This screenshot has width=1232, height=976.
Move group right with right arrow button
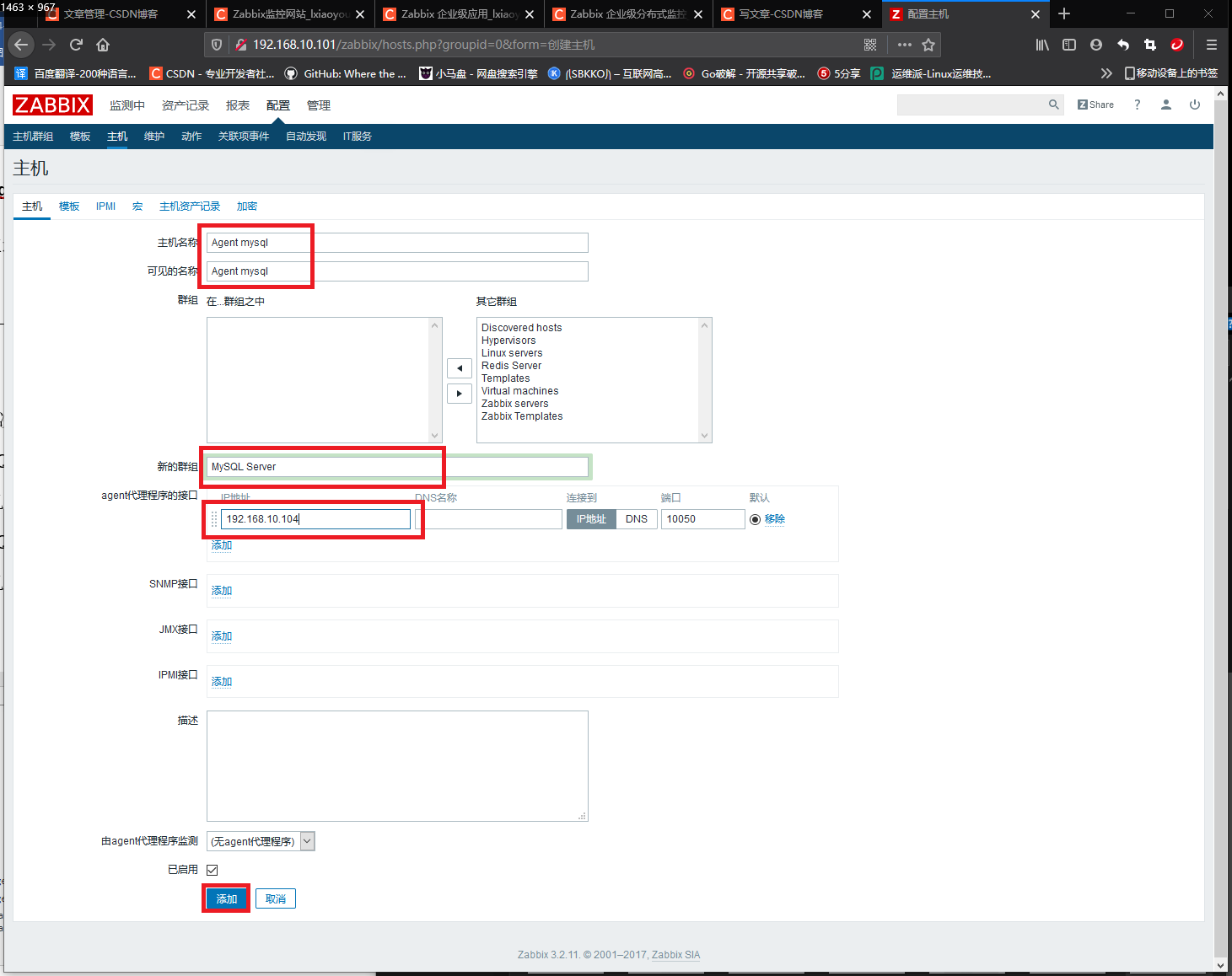460,394
